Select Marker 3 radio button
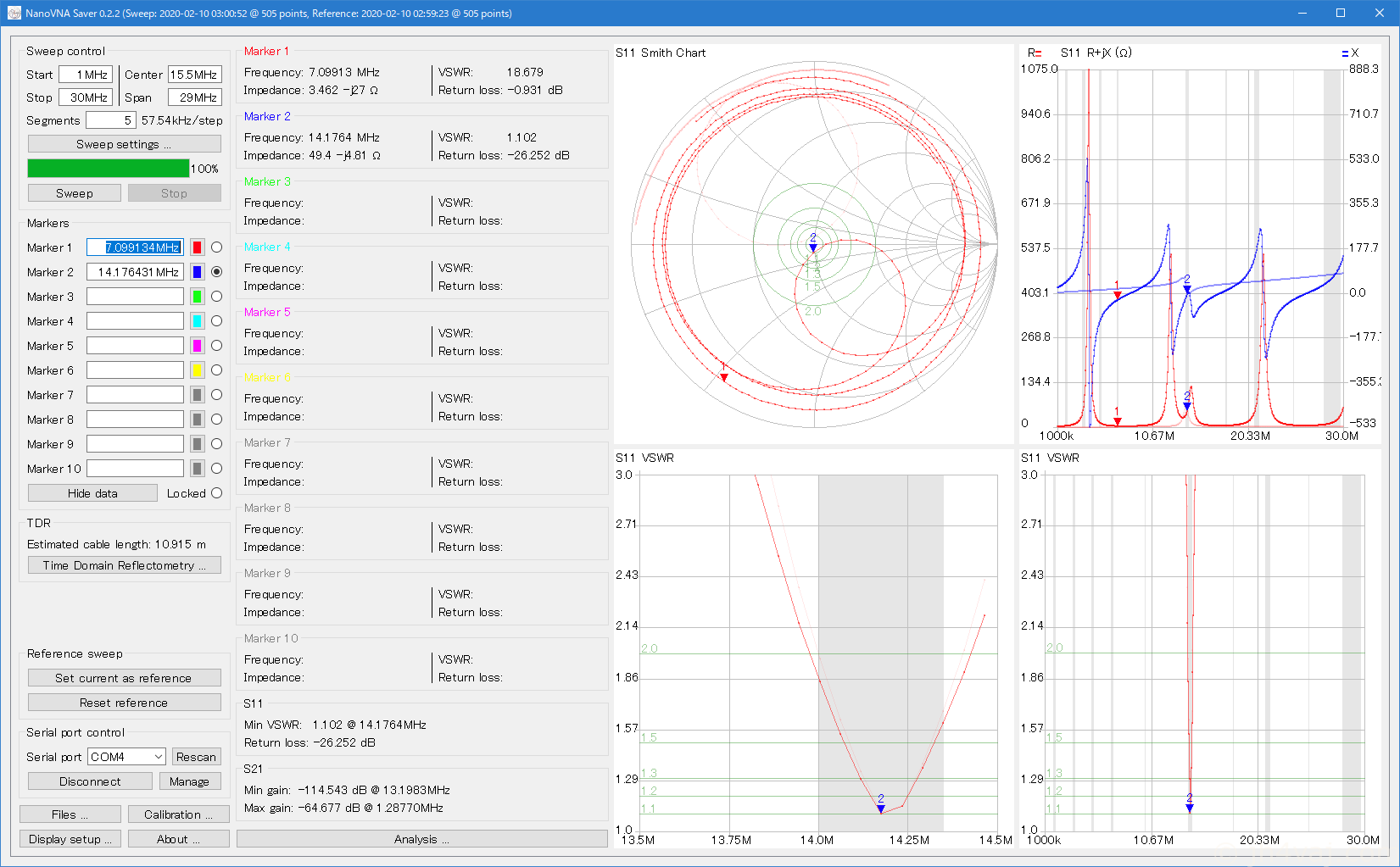1400x867 pixels. coord(216,297)
